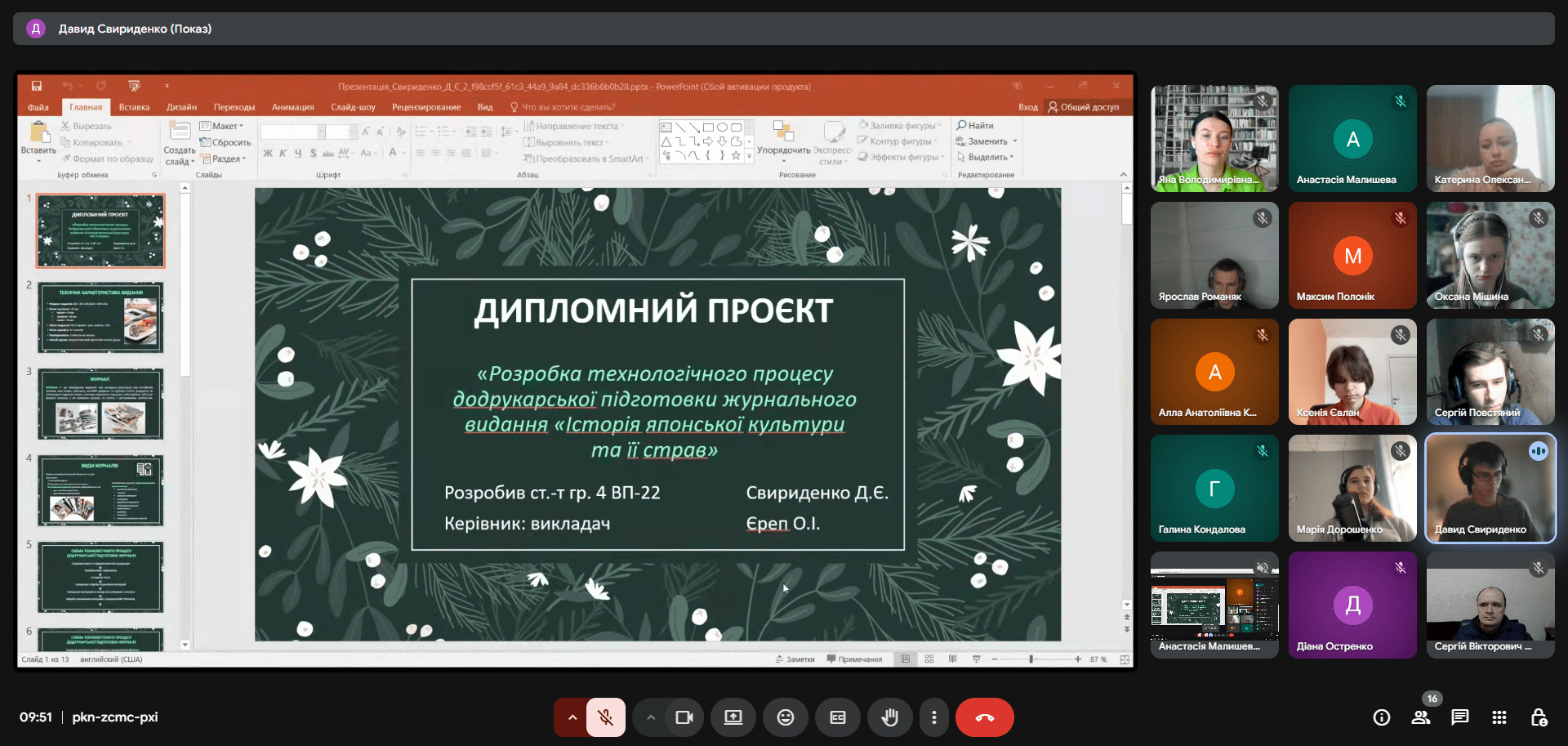Open the Дизайн ribbon tab
The height and width of the screenshot is (746, 1568).
[181, 107]
